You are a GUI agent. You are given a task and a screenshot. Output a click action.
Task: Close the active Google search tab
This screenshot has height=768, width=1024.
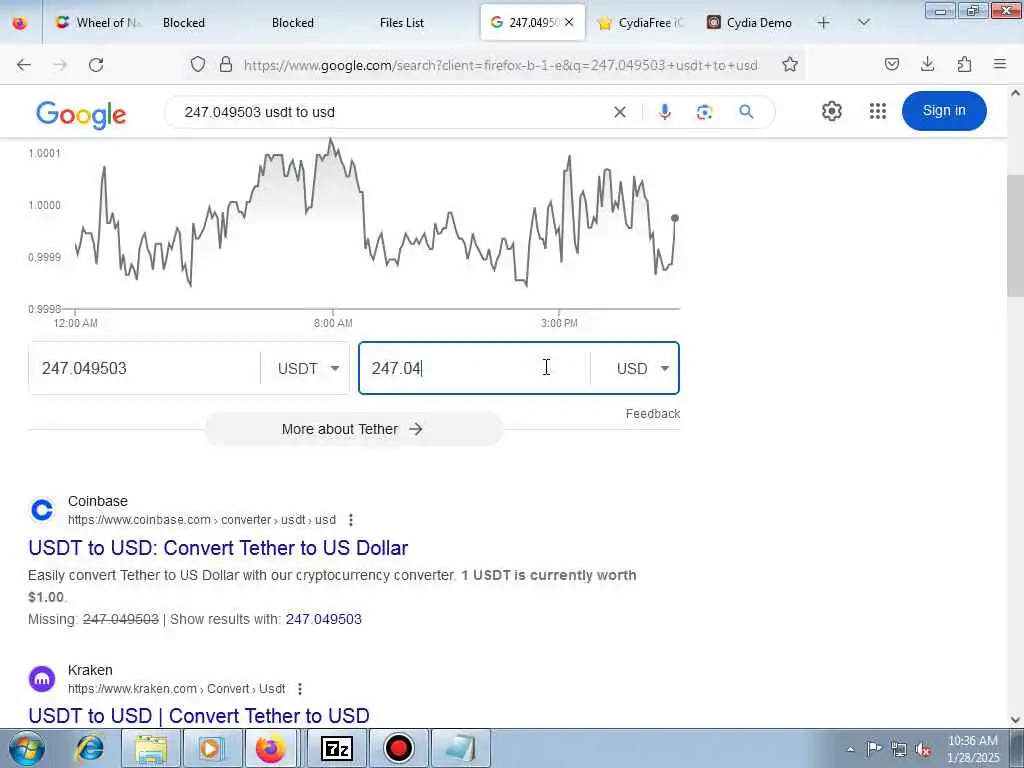click(569, 22)
